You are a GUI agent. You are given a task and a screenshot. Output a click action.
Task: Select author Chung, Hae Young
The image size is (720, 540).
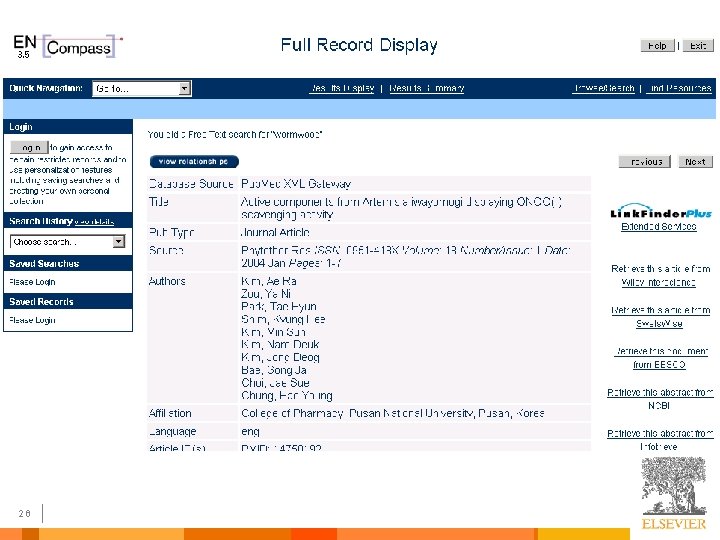coord(287,396)
